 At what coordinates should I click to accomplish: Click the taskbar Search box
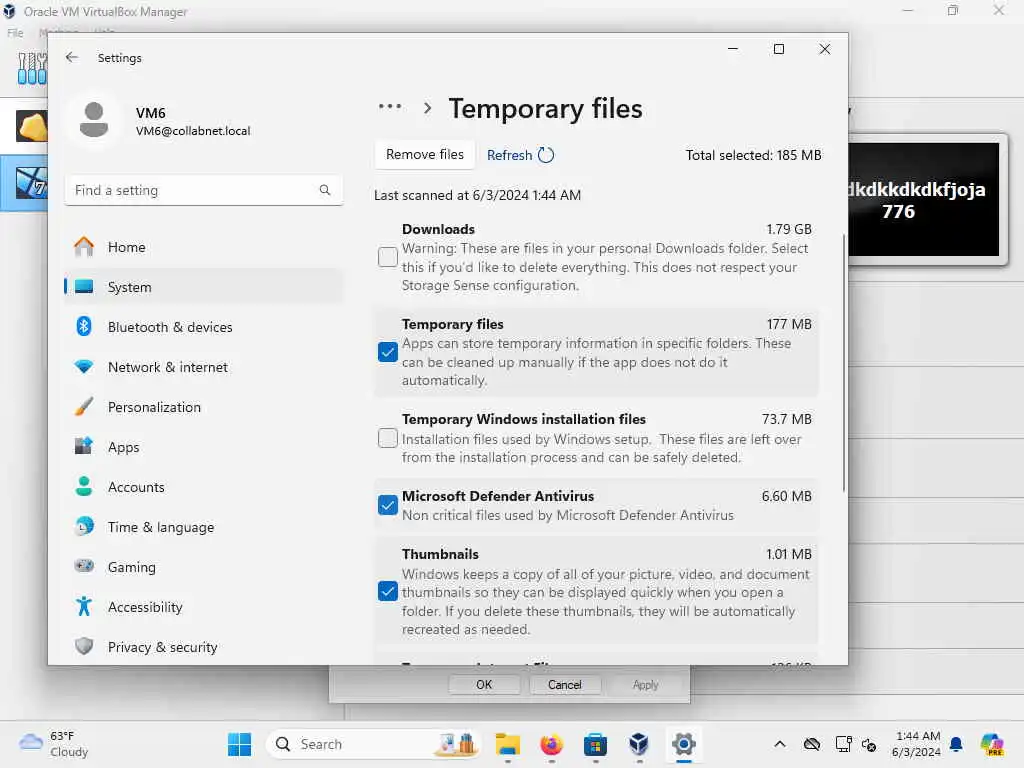[x=374, y=744]
